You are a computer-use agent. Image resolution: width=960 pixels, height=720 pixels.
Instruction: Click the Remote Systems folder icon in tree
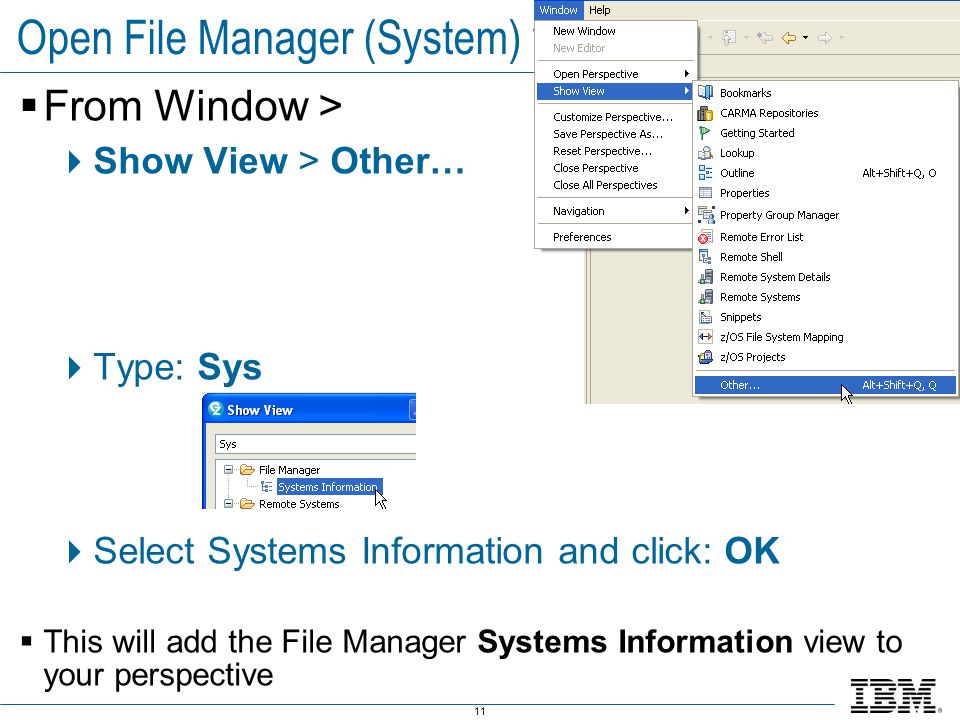coord(247,503)
